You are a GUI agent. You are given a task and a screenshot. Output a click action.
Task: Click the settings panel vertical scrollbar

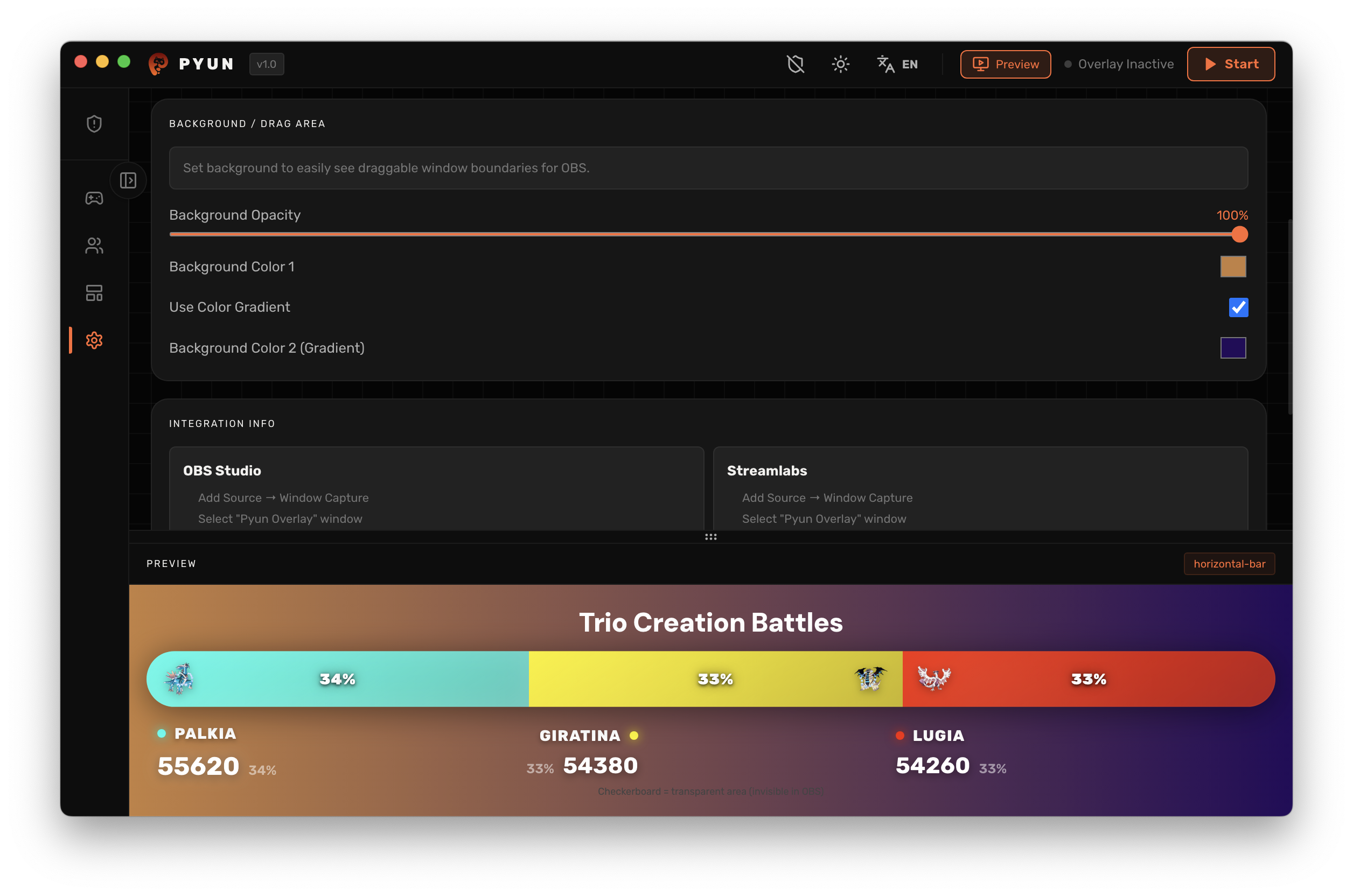point(1289,317)
